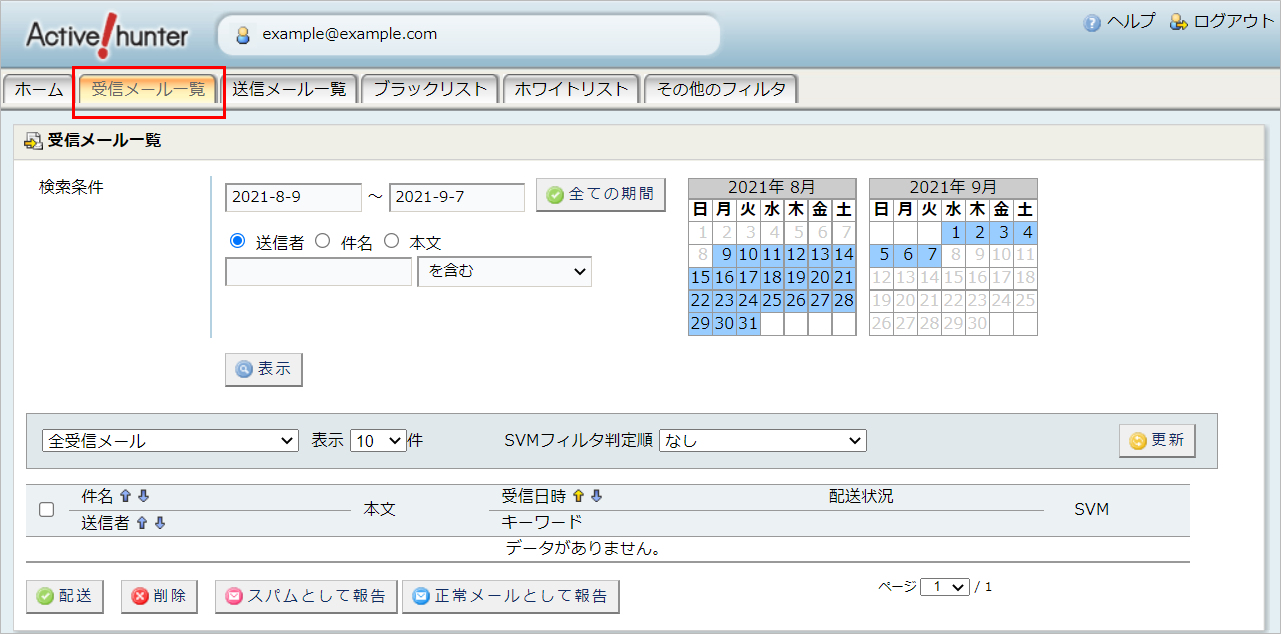
Task: Switch to the その他のフィルタ tab
Action: [720, 88]
